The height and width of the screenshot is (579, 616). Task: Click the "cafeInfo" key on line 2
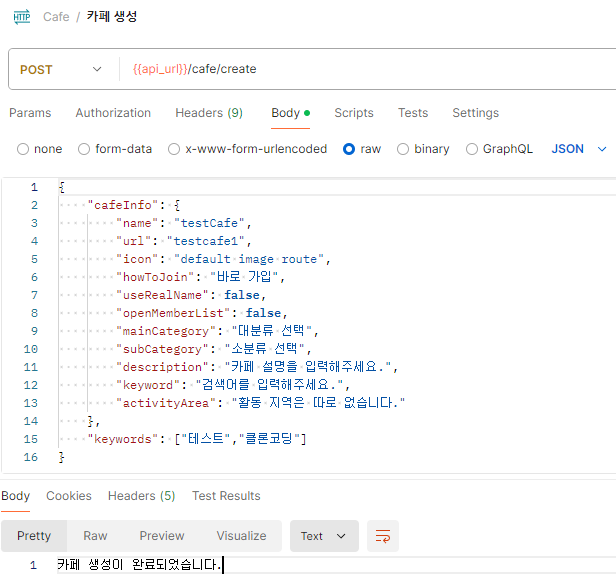pos(123,205)
